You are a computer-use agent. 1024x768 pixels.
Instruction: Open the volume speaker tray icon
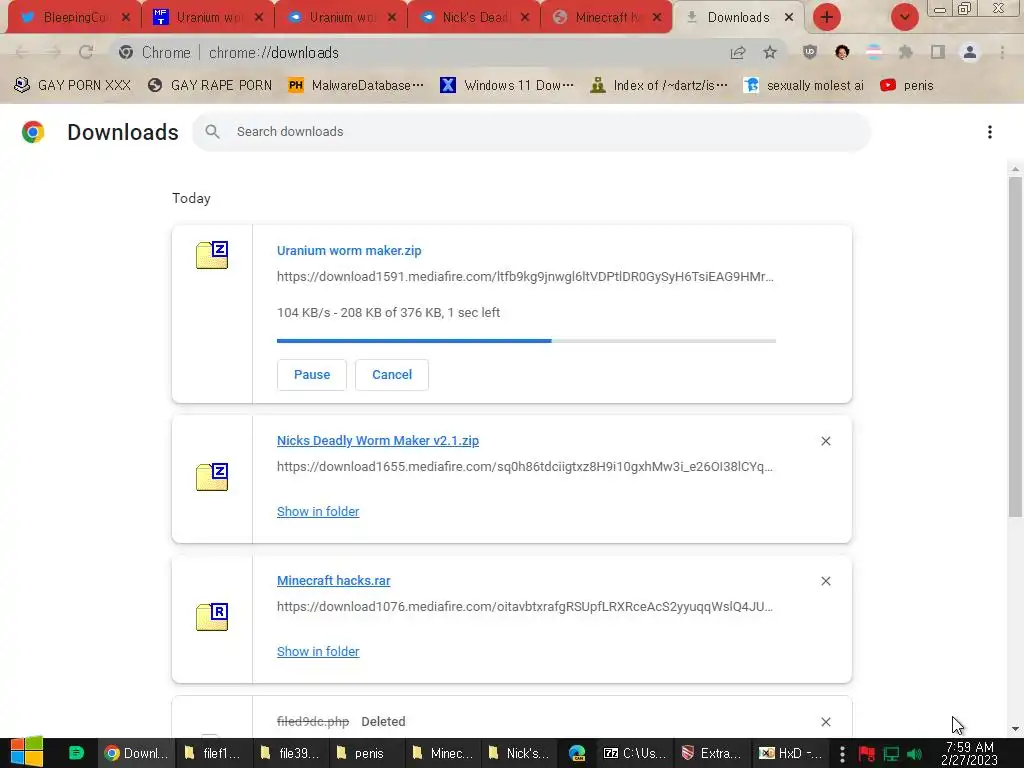915,754
